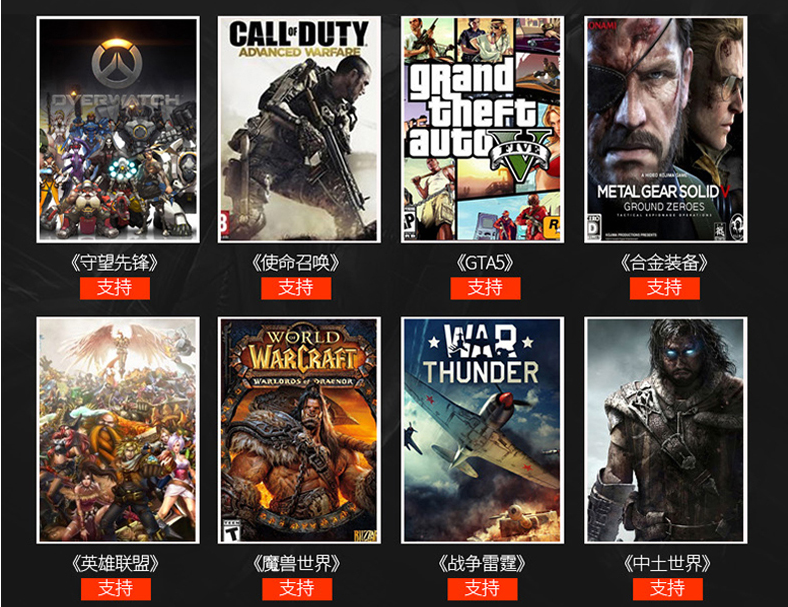This screenshot has height=607, width=788.
Task: Select the Middle-earth ranger cover
Action: 665,430
